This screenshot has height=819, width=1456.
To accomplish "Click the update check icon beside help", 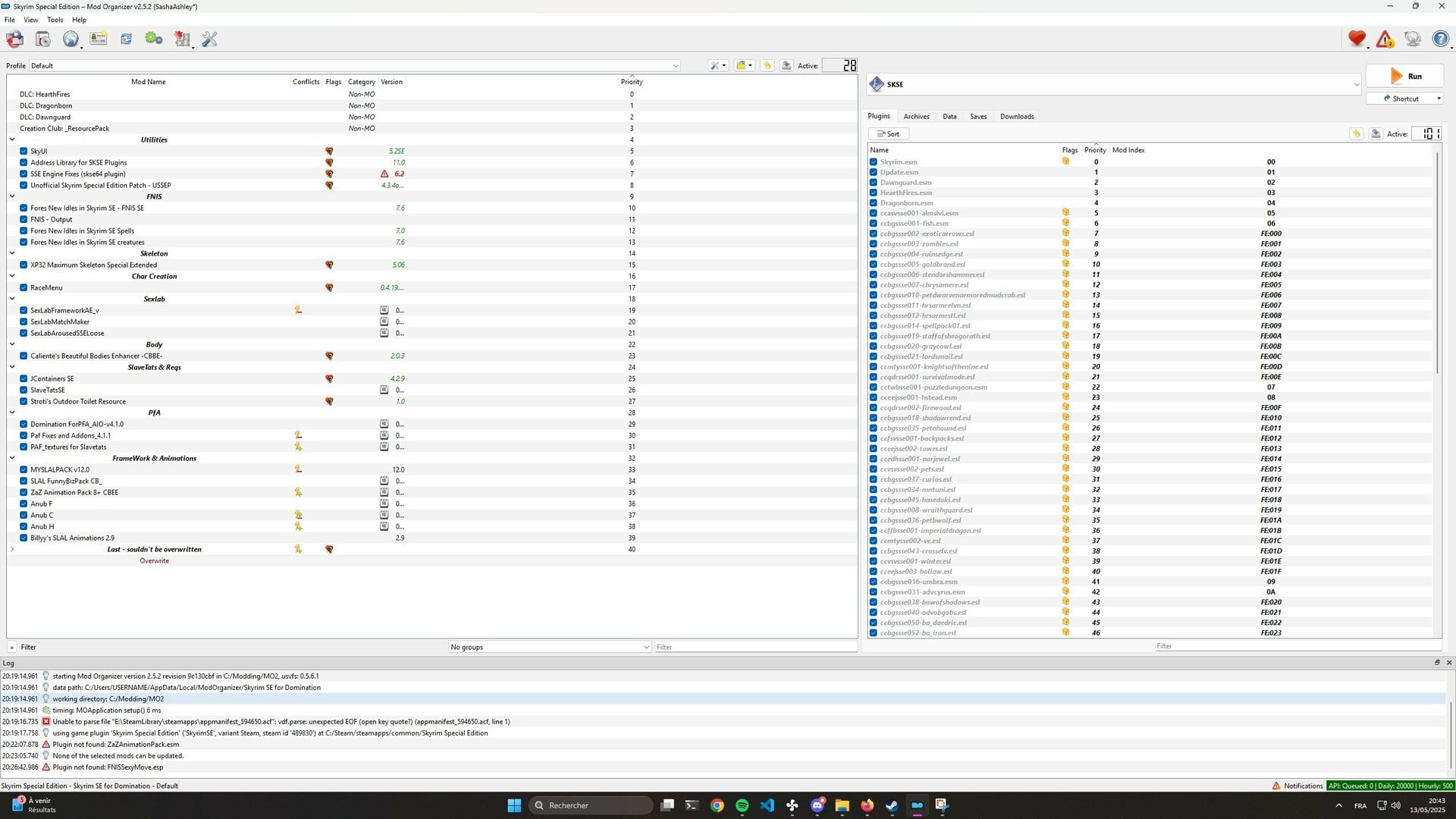I will tap(1412, 39).
